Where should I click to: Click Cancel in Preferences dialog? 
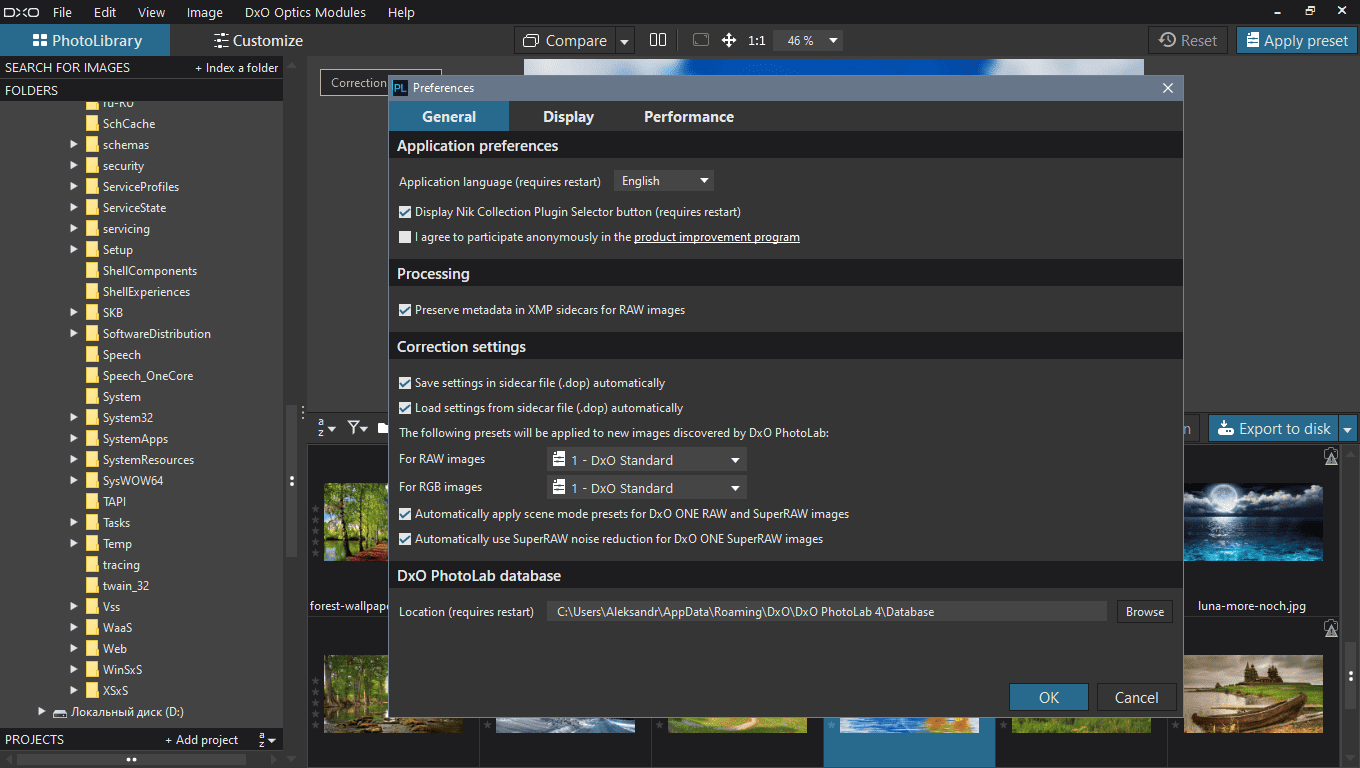(1136, 698)
